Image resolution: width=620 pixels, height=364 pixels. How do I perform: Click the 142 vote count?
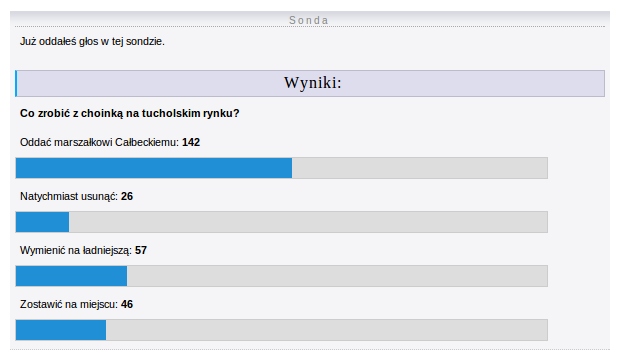tap(191, 142)
